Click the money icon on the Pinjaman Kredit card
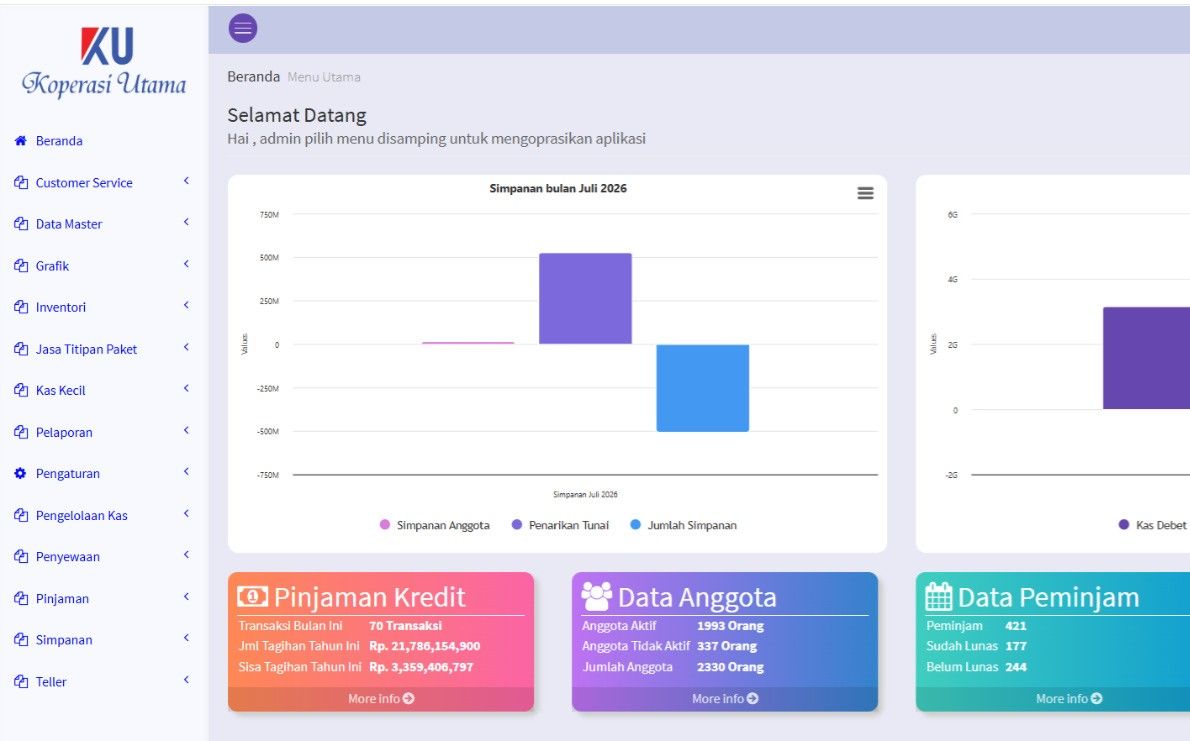Screen dimensions: 1190x741 tap(252, 596)
